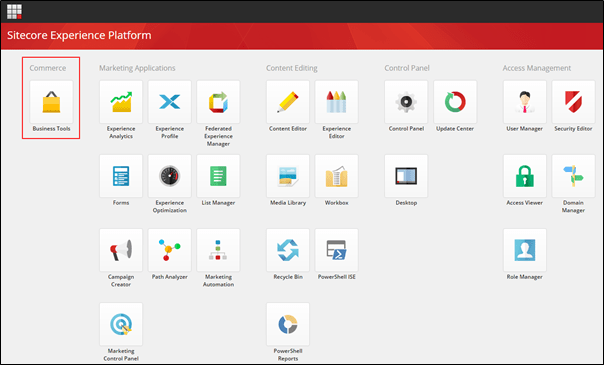
Task: Launch the Content Editor
Action: tap(288, 102)
